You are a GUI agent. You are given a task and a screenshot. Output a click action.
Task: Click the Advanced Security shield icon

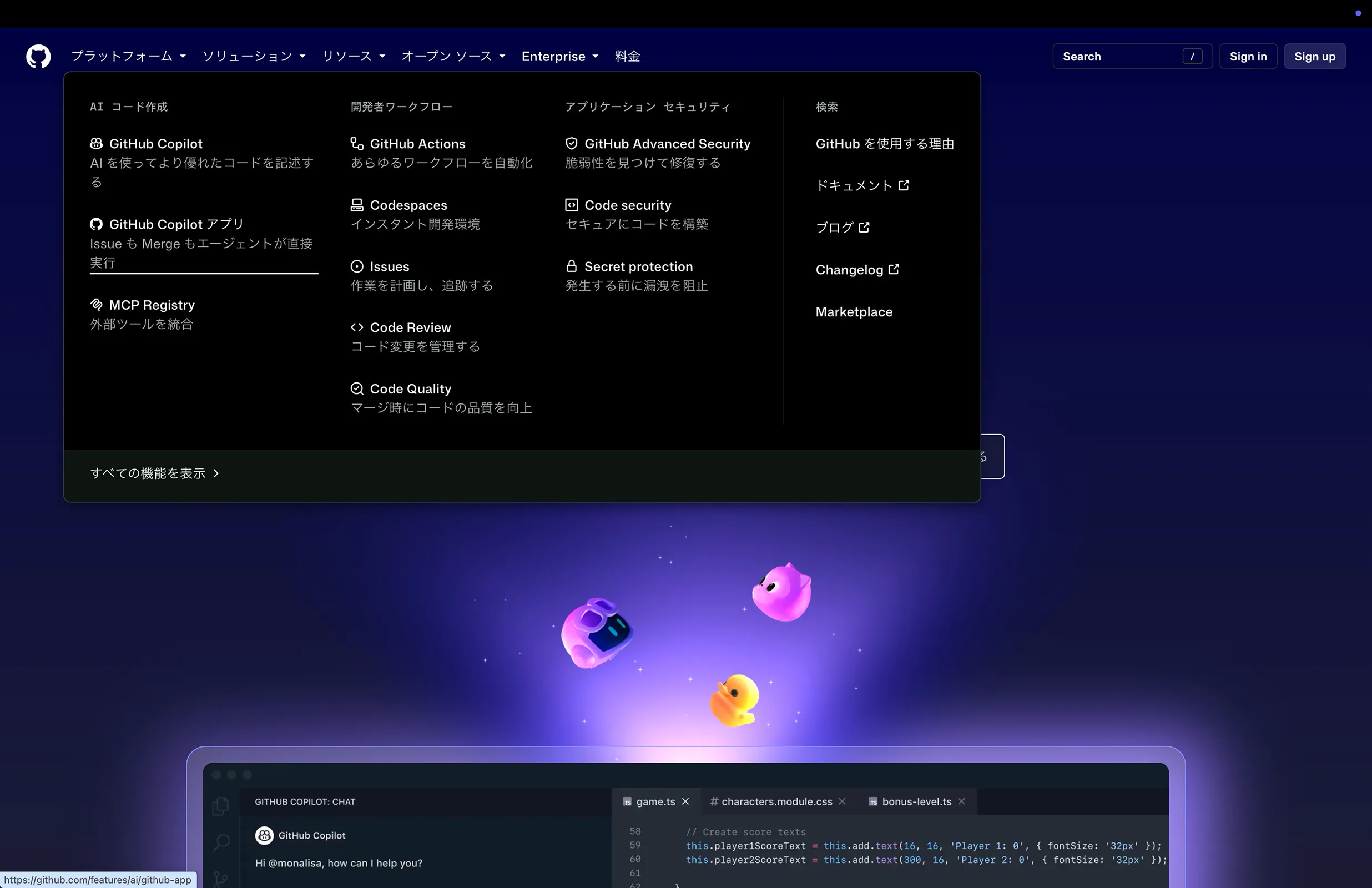click(x=571, y=144)
